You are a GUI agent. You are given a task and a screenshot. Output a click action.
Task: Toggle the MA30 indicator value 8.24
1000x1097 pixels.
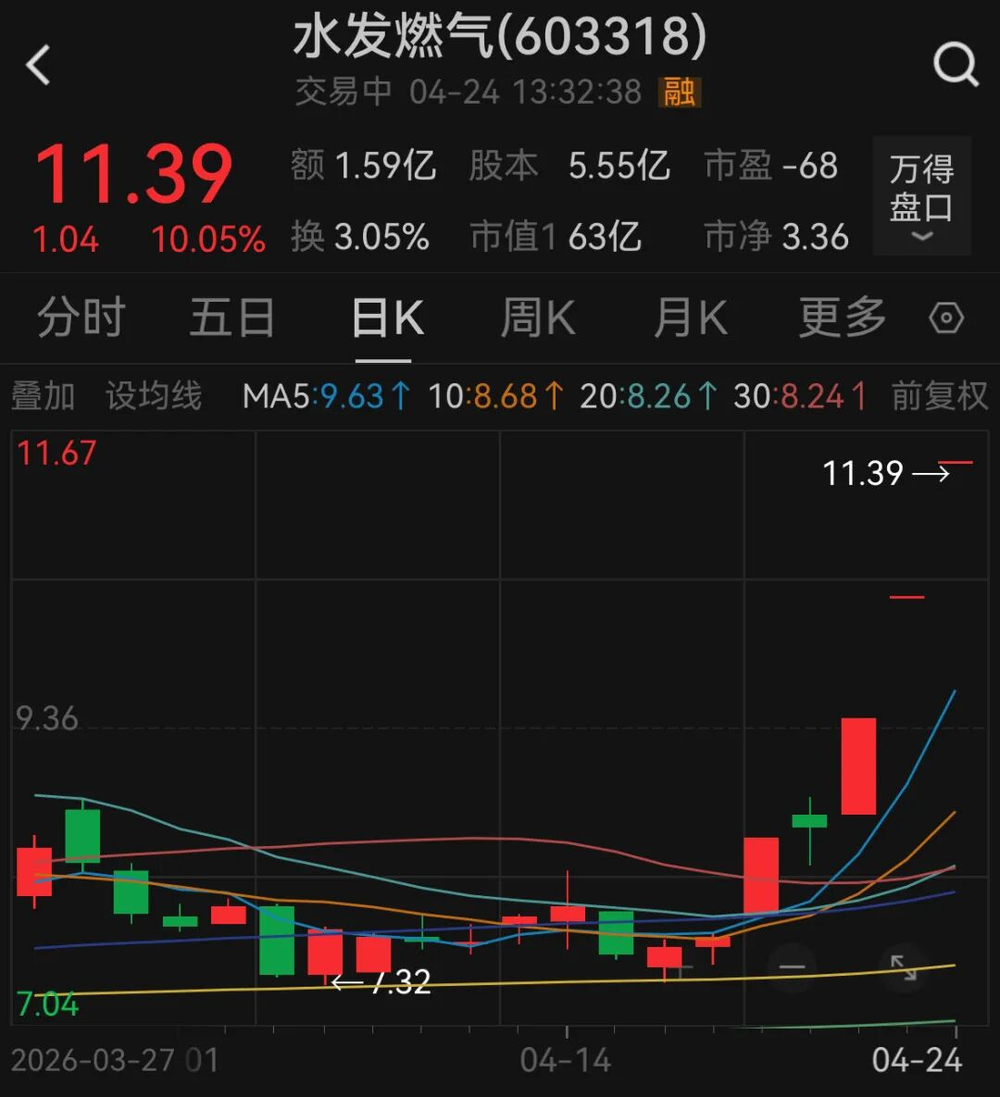coord(800,397)
